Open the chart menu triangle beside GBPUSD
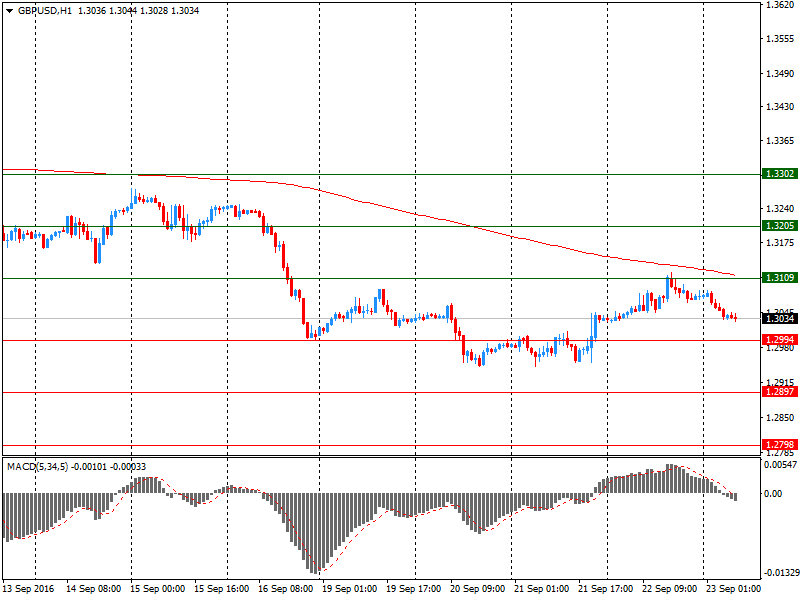The width and height of the screenshot is (800, 600). coord(9,11)
